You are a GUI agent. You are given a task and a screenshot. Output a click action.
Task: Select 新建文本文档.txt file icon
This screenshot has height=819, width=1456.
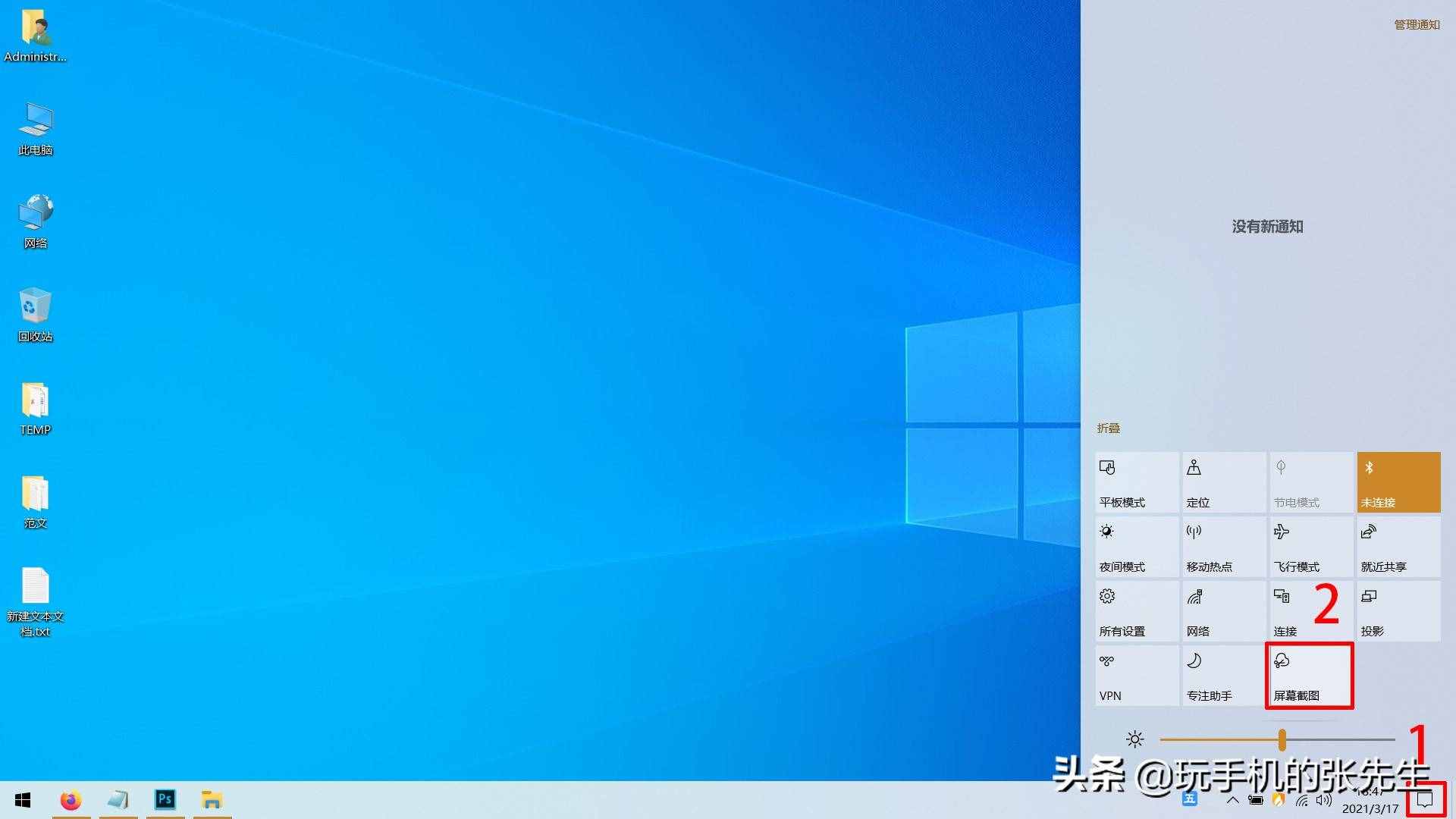tap(35, 603)
